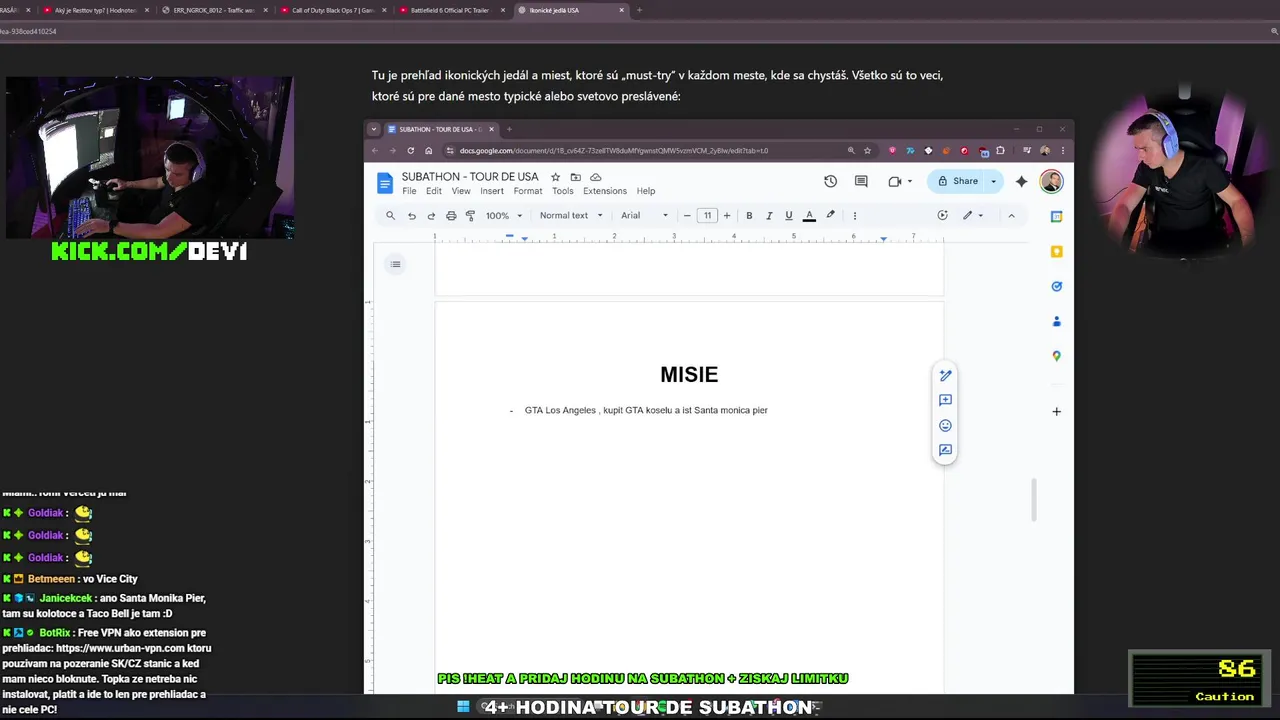Image resolution: width=1280 pixels, height=720 pixels.
Task: Open the Edit menu
Action: (433, 191)
